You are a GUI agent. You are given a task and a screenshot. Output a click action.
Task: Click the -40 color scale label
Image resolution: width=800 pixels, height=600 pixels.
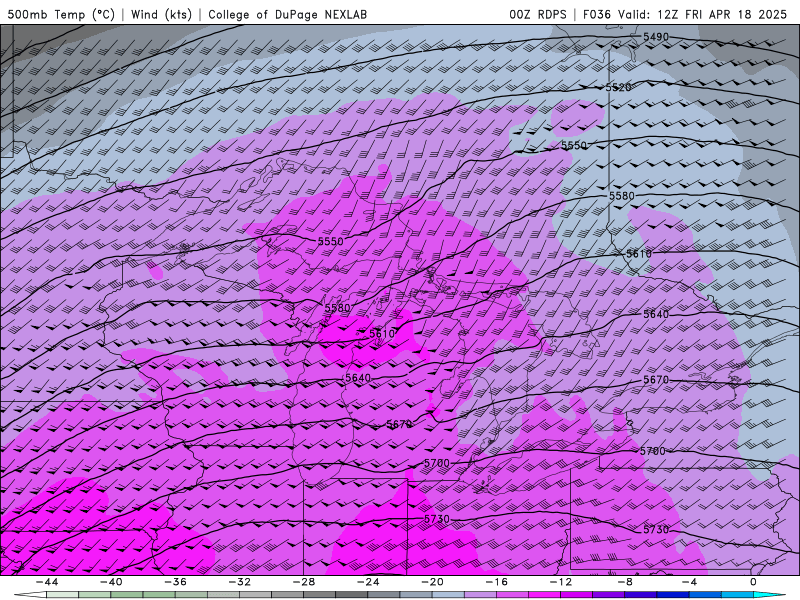[111, 582]
